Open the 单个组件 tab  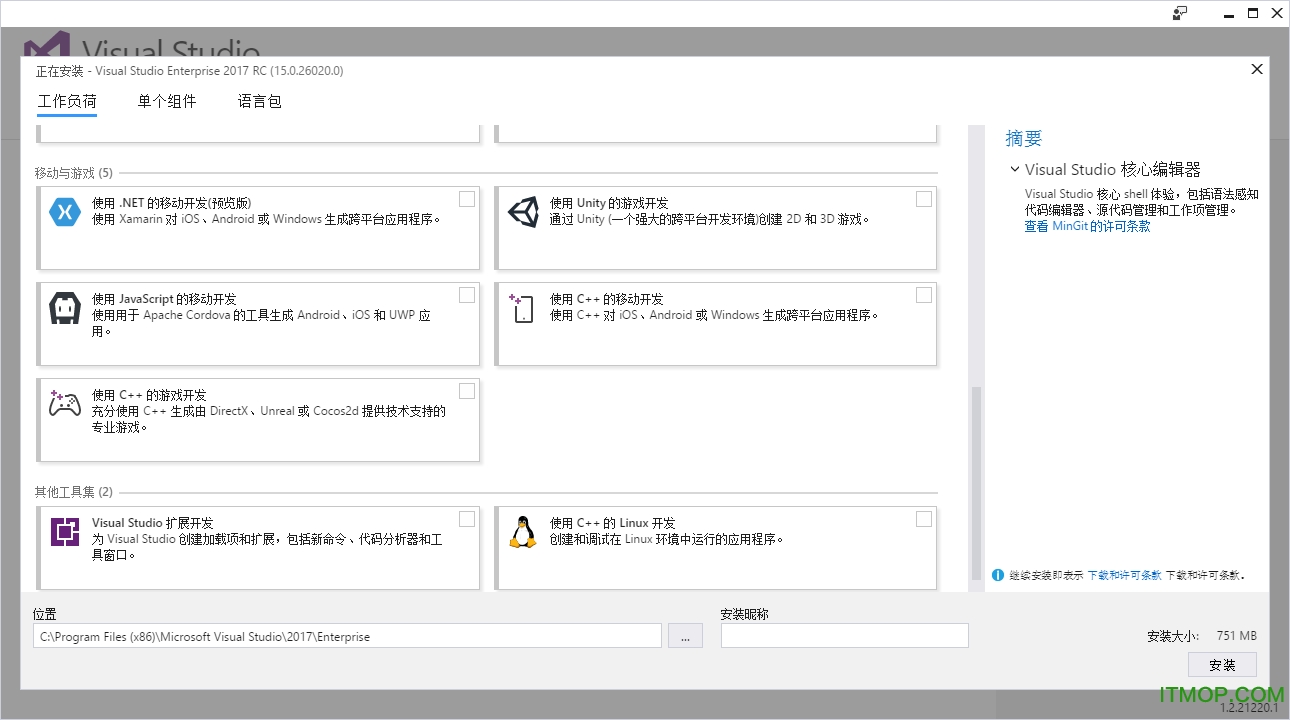(x=167, y=101)
